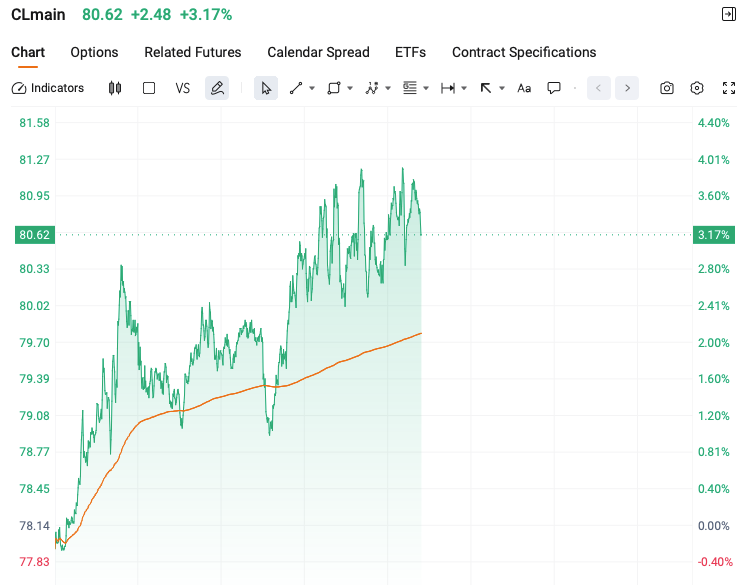Click the +3.17% header percent change
Image resolution: width=747 pixels, height=585 pixels.
pyautogui.click(x=206, y=15)
